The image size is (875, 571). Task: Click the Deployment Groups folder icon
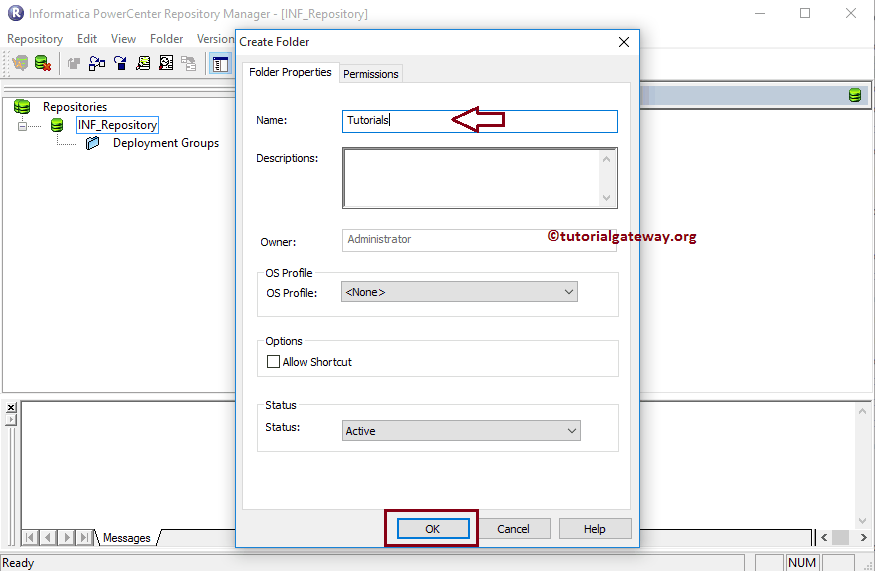click(93, 143)
